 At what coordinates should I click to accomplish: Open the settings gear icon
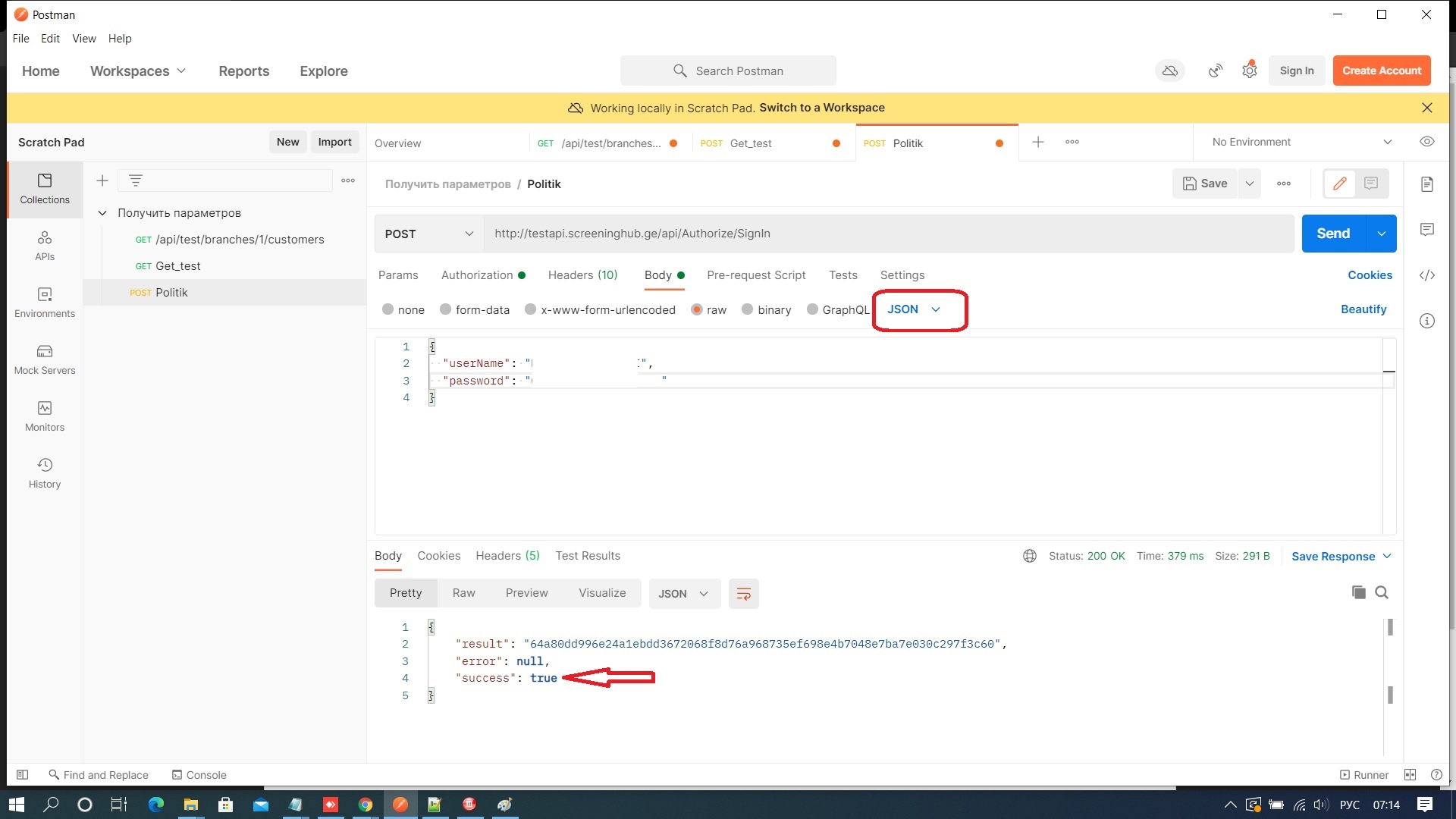click(x=1250, y=71)
